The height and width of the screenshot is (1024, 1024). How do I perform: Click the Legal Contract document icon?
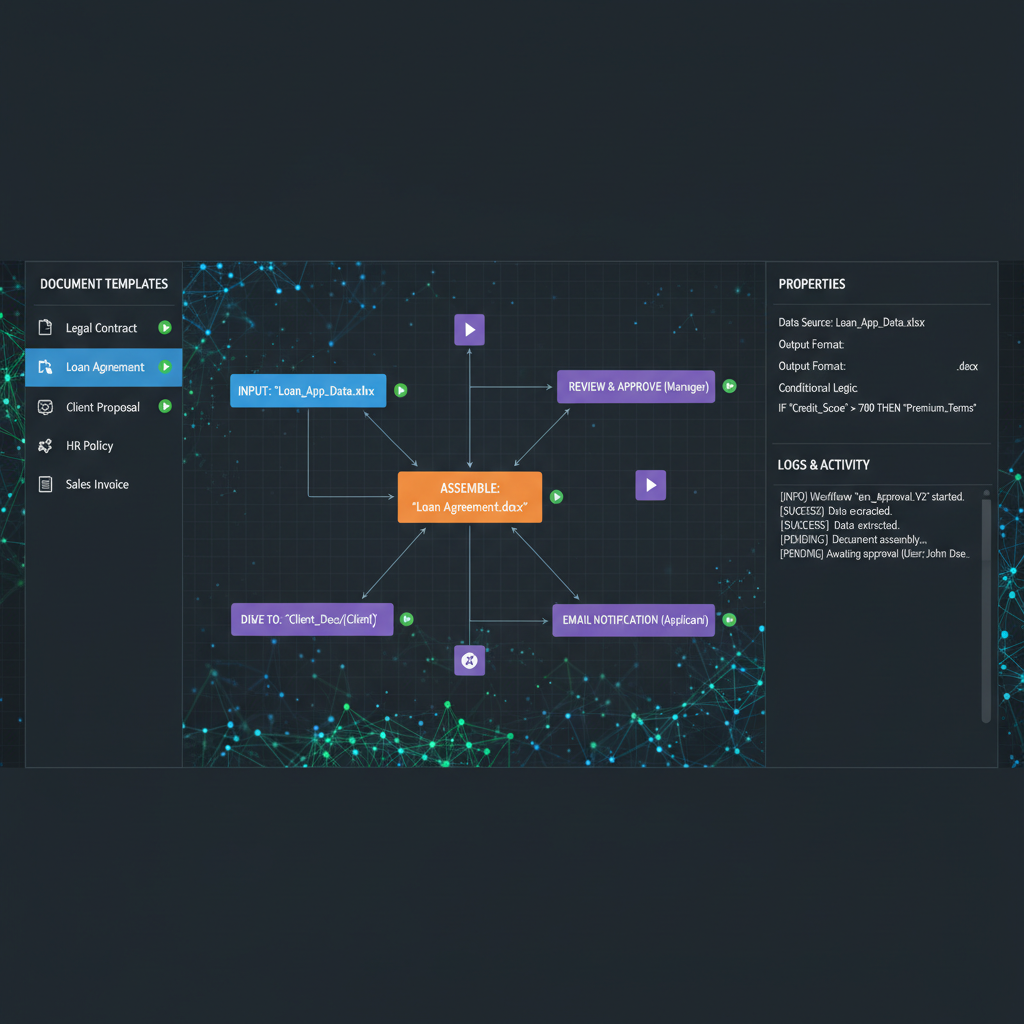(x=44, y=328)
